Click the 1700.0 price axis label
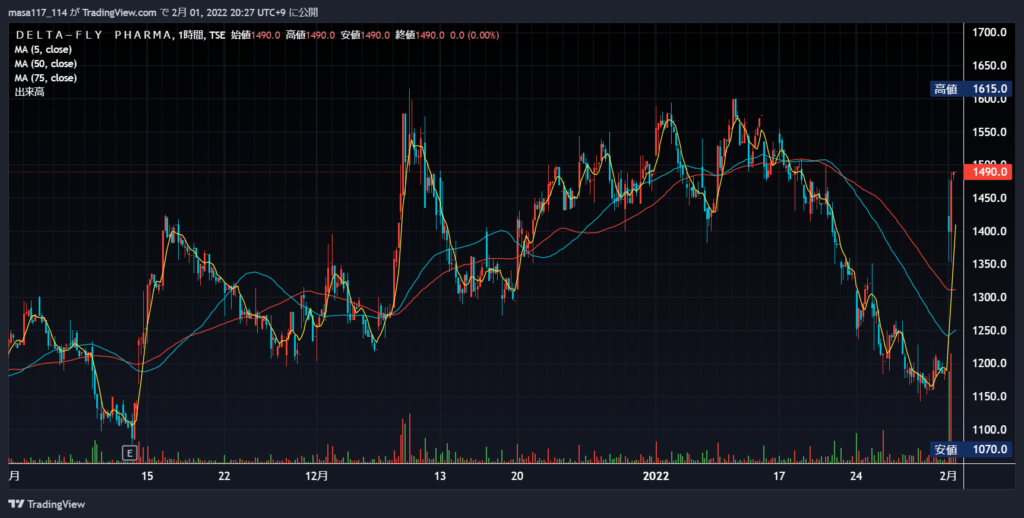This screenshot has width=1024, height=518. tap(989, 32)
